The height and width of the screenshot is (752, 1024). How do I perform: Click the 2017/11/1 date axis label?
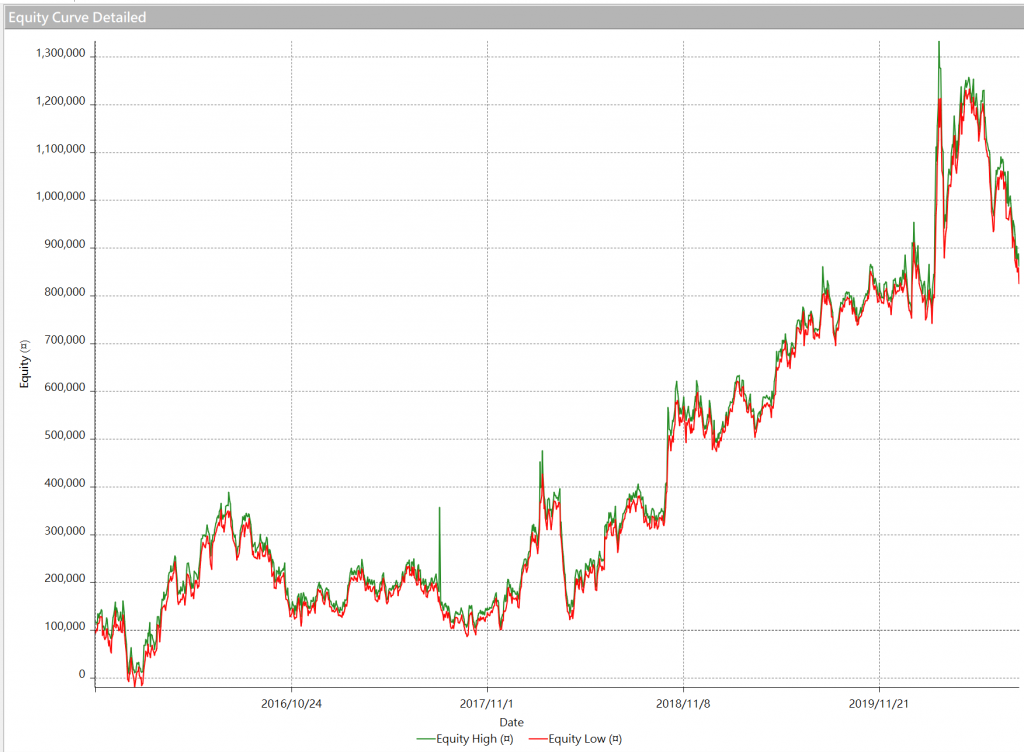click(x=487, y=703)
